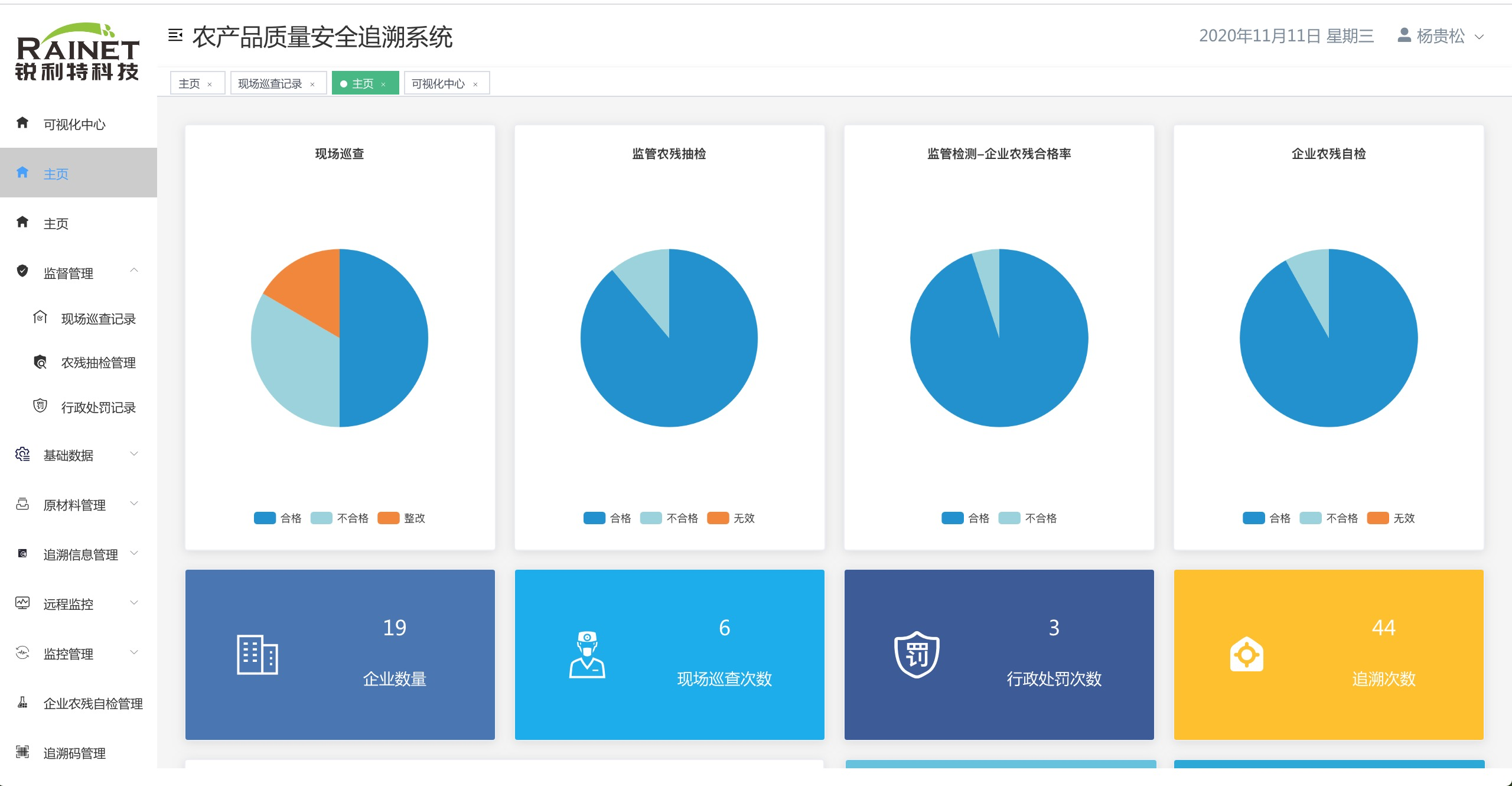1512x786 pixels.
Task: Click the user name 杨贵松
Action: (x=1441, y=36)
